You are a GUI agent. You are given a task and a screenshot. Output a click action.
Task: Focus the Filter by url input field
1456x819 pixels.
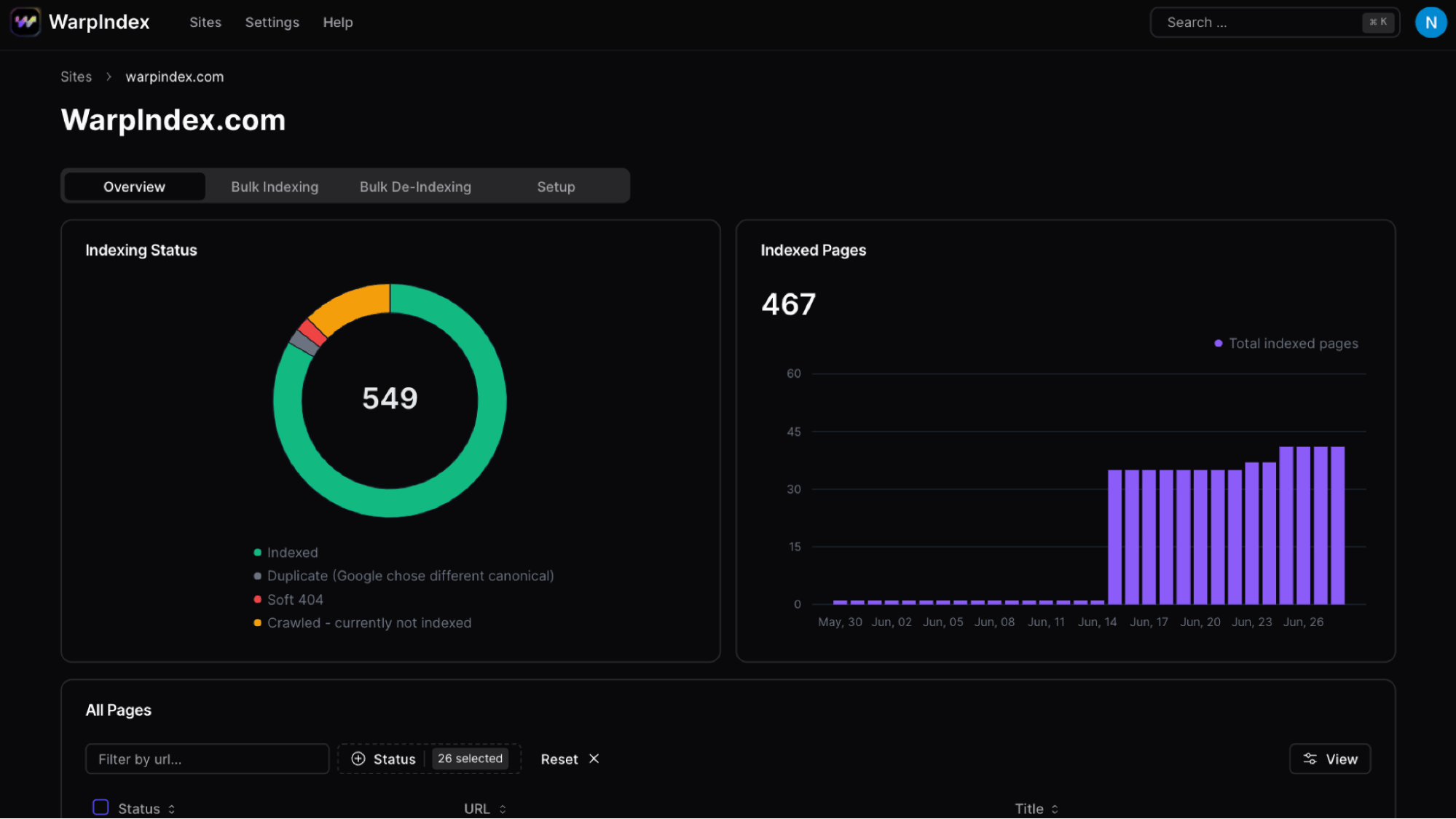coord(207,759)
